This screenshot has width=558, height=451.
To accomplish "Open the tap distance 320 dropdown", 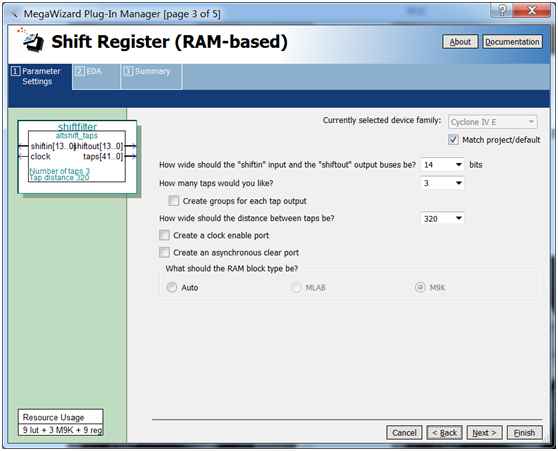I will [442, 218].
